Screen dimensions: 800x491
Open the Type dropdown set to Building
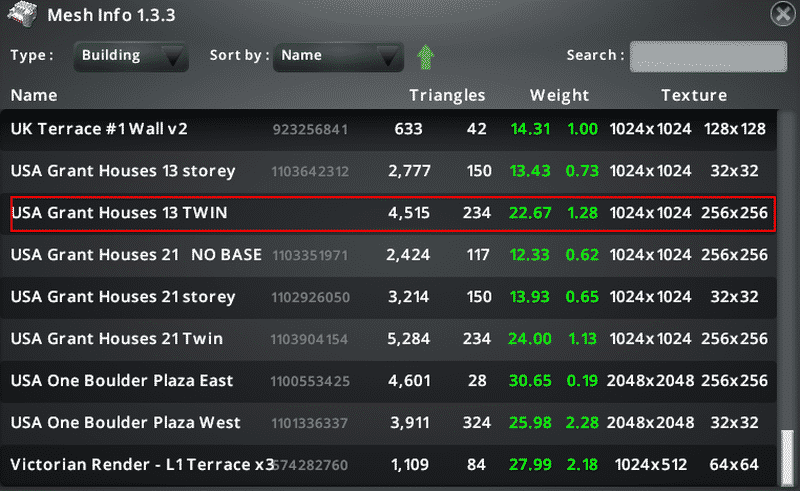(x=130, y=57)
